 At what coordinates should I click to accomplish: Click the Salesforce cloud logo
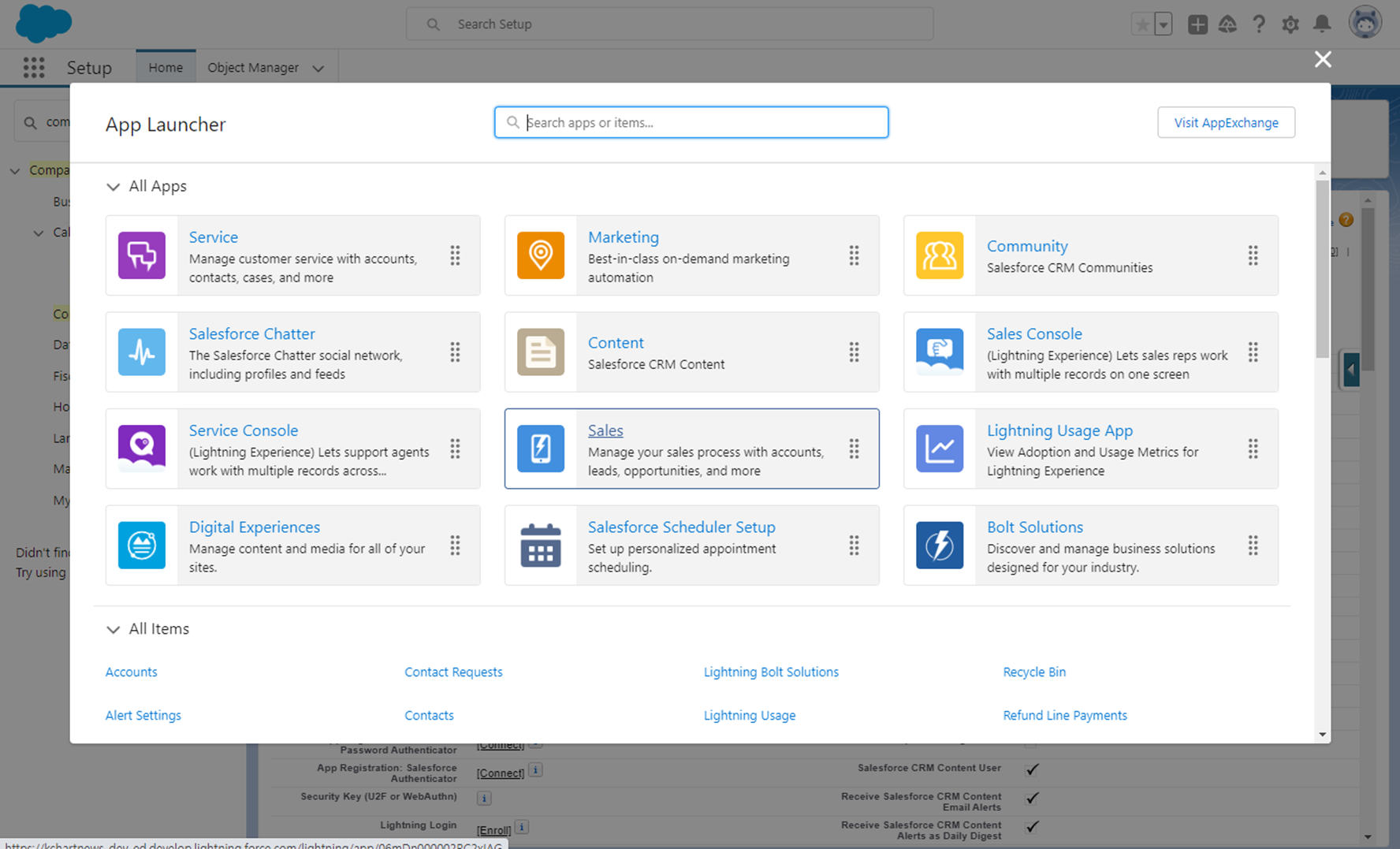(x=43, y=24)
